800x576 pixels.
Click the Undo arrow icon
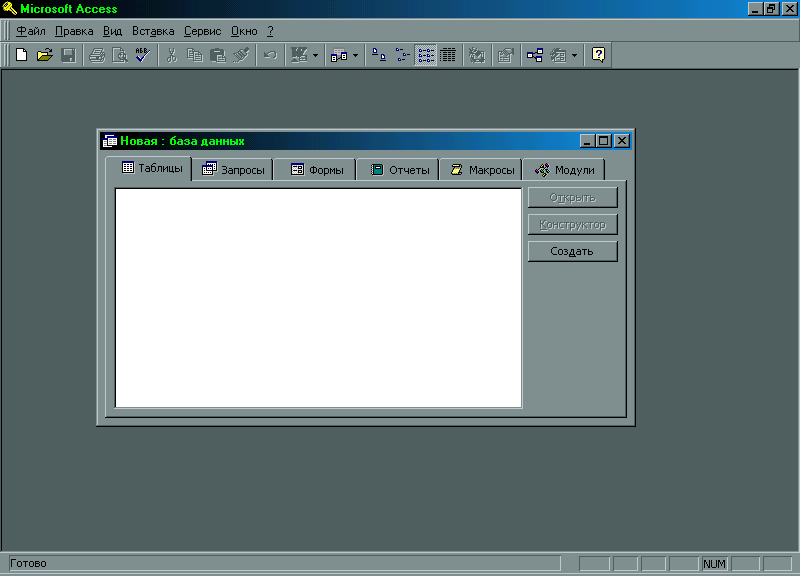click(x=270, y=55)
